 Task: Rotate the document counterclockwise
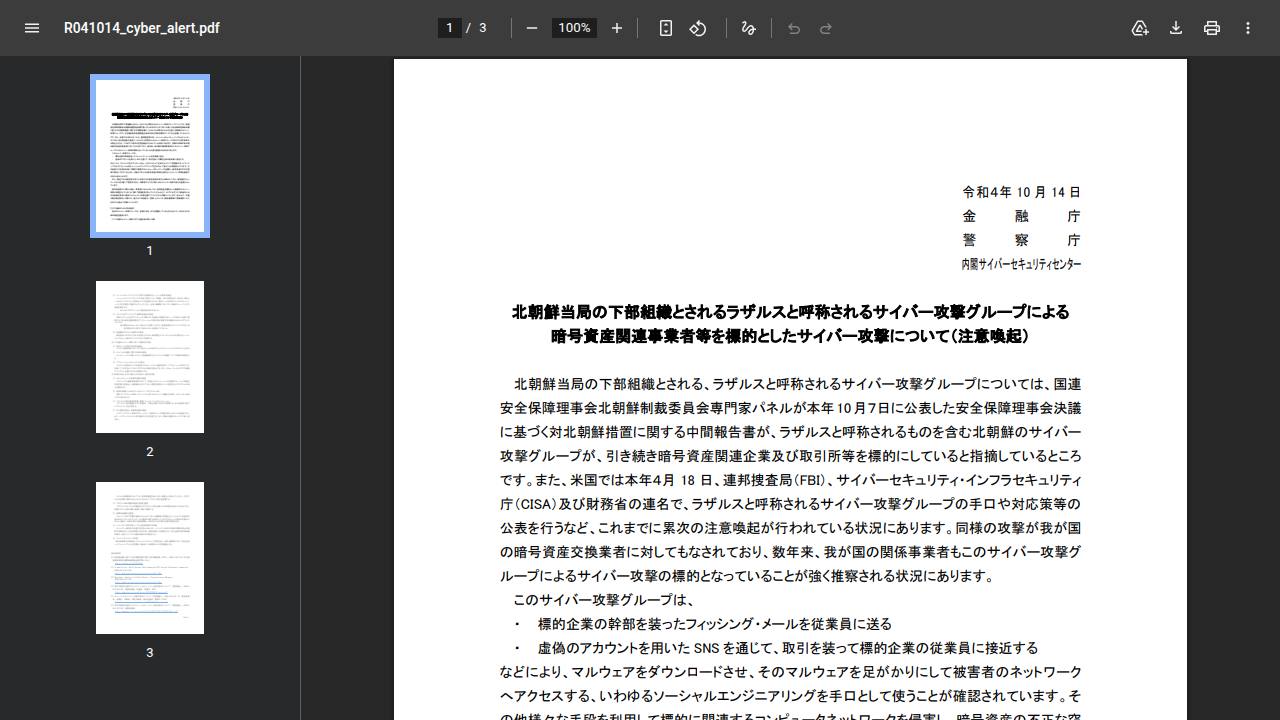(698, 28)
